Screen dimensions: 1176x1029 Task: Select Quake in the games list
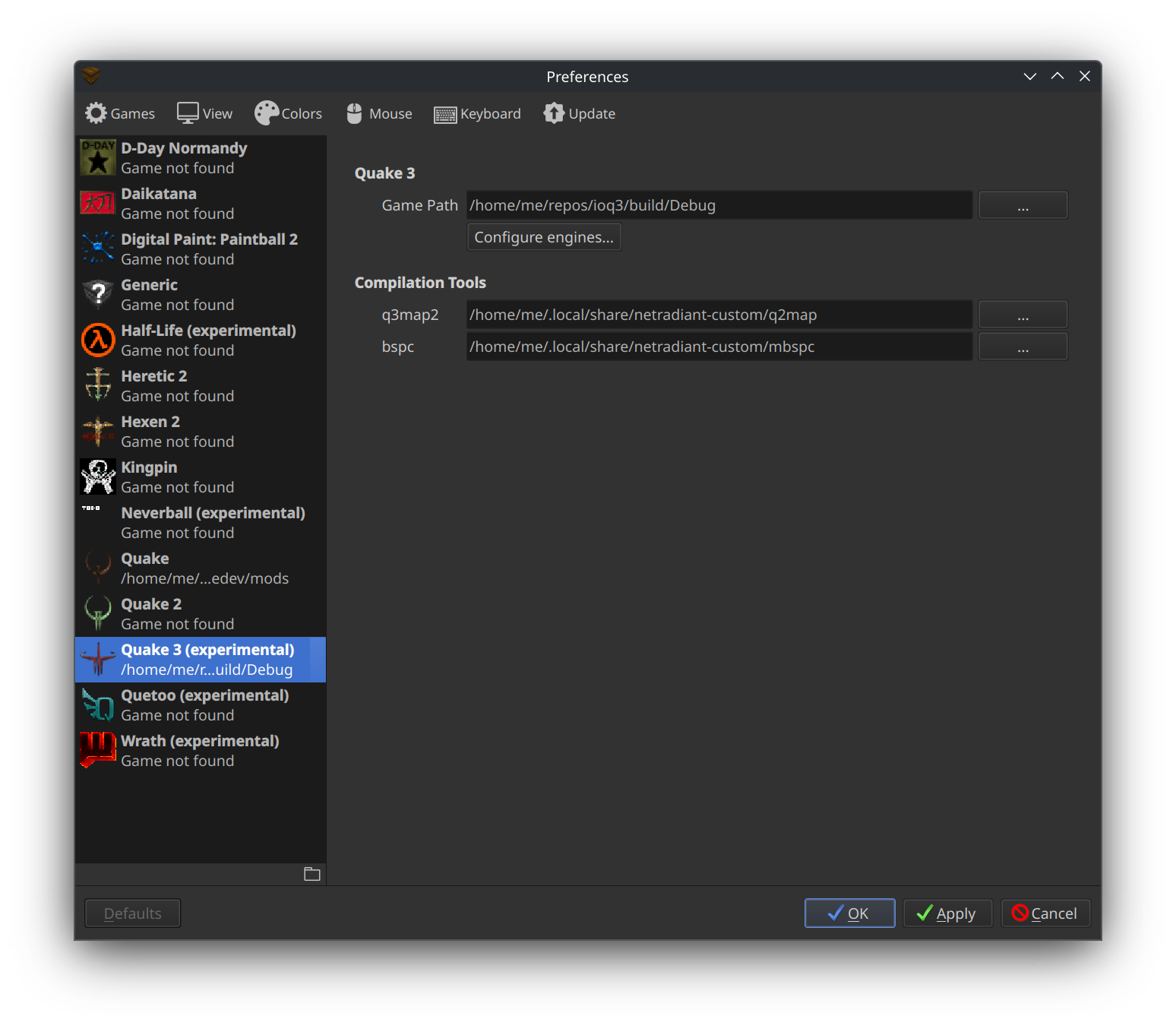pos(201,568)
